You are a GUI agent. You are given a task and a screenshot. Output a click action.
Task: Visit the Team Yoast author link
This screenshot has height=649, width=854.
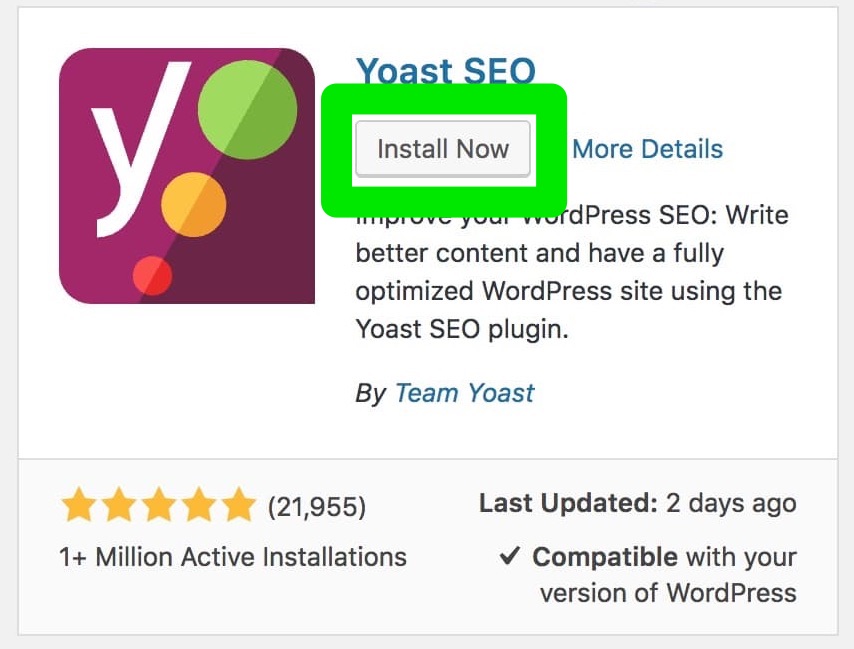pyautogui.click(x=464, y=393)
